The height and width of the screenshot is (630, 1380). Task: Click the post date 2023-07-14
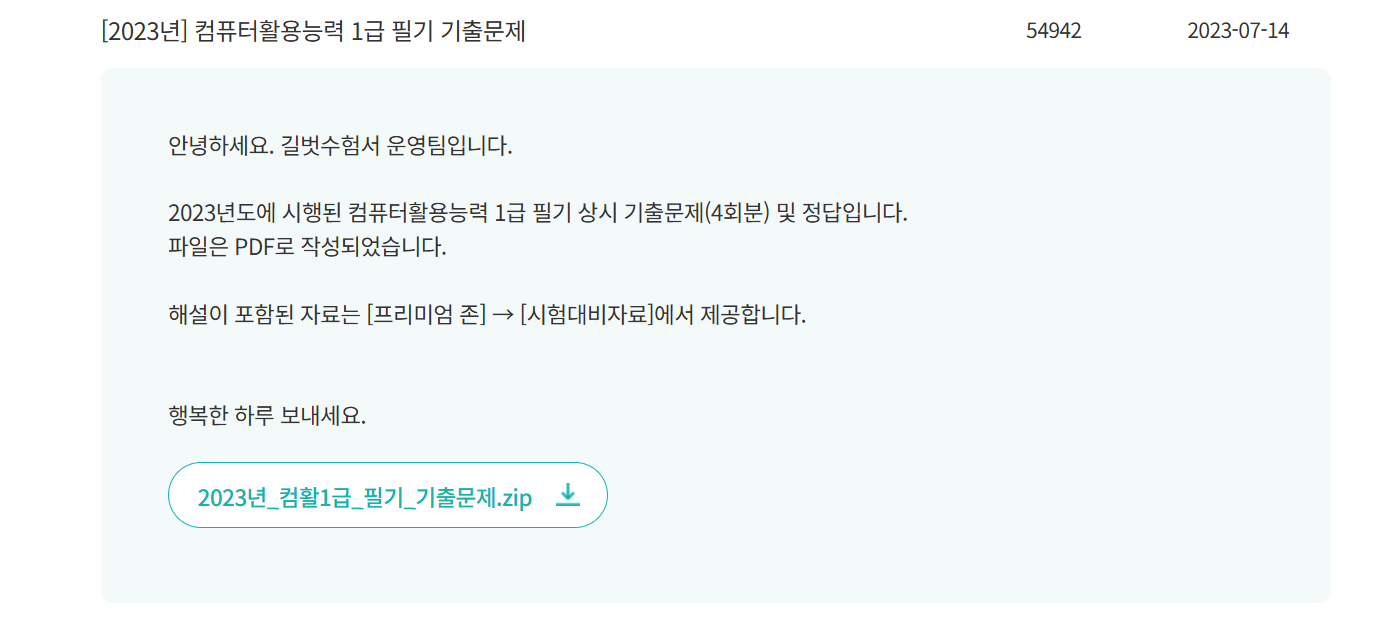(x=1238, y=31)
